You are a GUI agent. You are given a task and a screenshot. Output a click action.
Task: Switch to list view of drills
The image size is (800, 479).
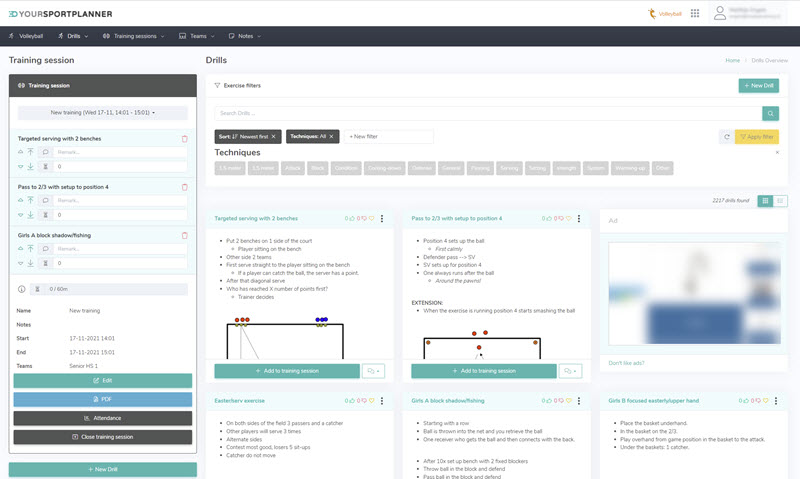coord(780,201)
